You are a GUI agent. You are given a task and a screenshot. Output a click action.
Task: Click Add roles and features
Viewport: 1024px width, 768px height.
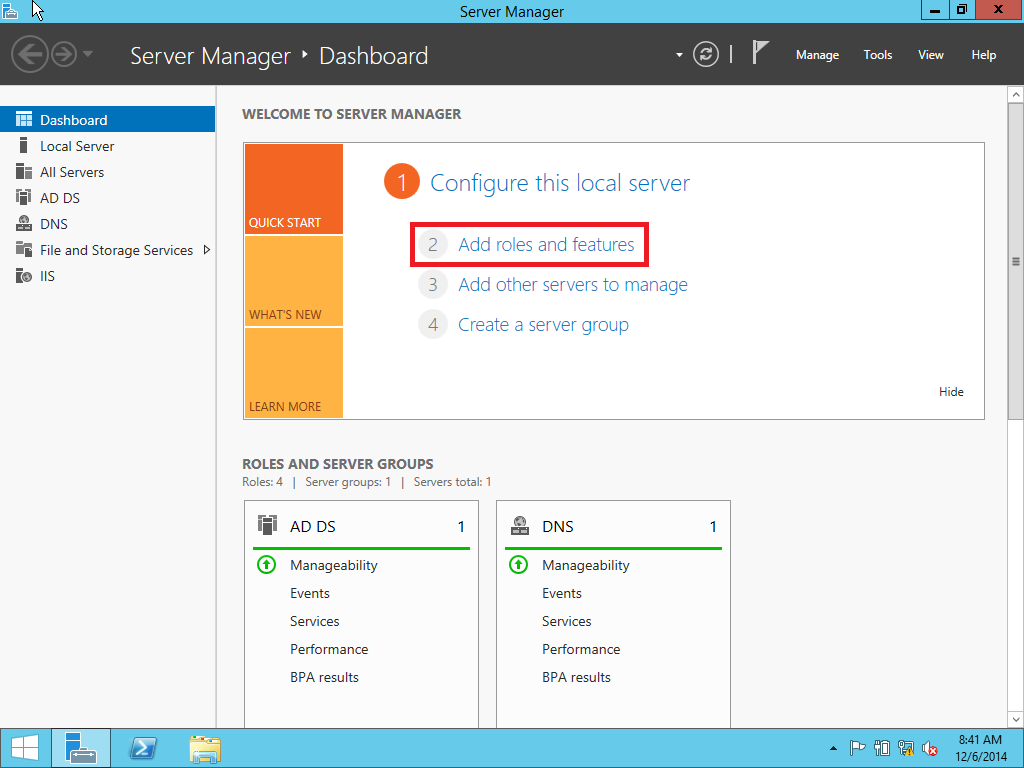tap(547, 243)
